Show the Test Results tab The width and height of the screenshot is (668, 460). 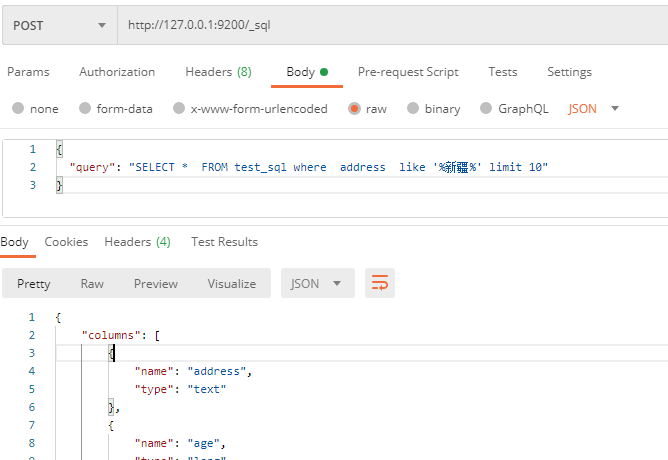pyautogui.click(x=224, y=242)
